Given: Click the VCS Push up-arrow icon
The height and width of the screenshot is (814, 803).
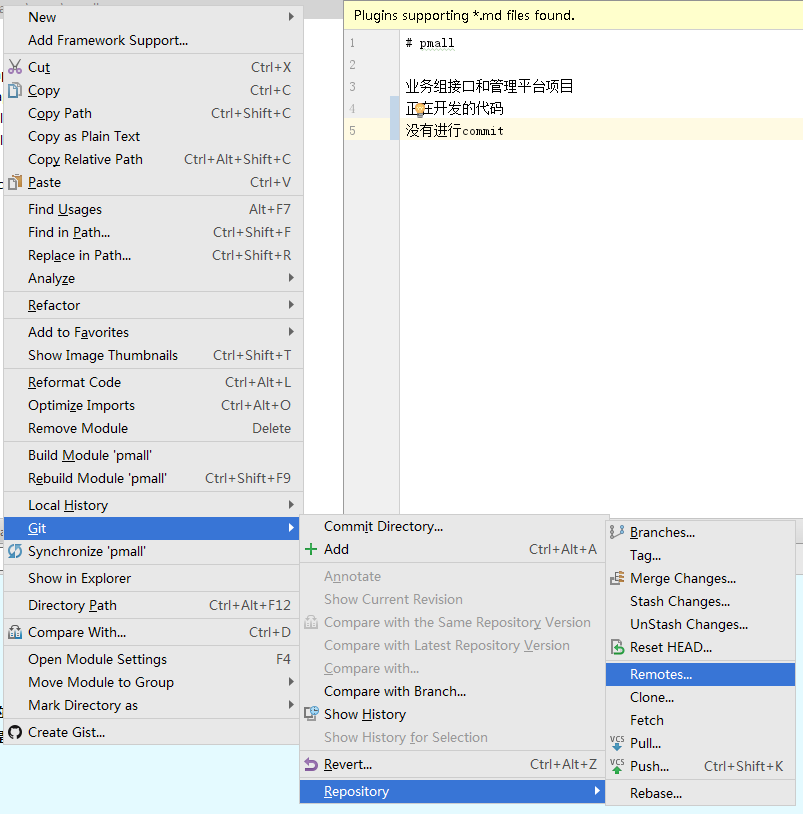Looking at the screenshot, I should click(617, 766).
